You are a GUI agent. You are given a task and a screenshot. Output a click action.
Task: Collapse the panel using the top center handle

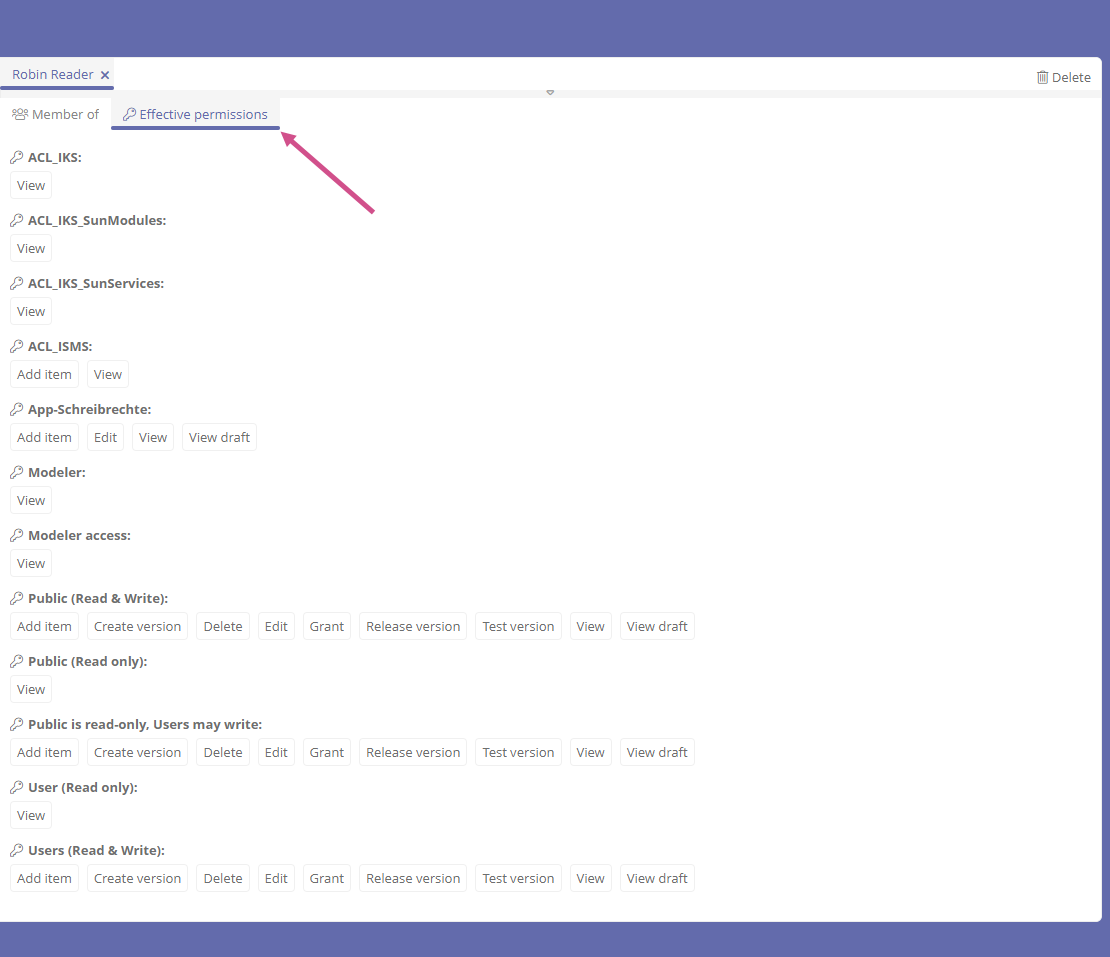click(550, 92)
